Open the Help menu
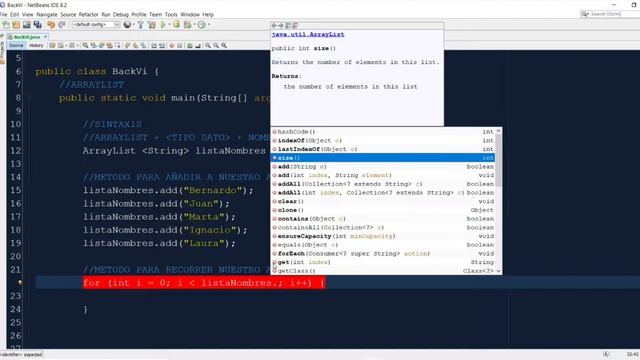The image size is (640, 360). 208,14
